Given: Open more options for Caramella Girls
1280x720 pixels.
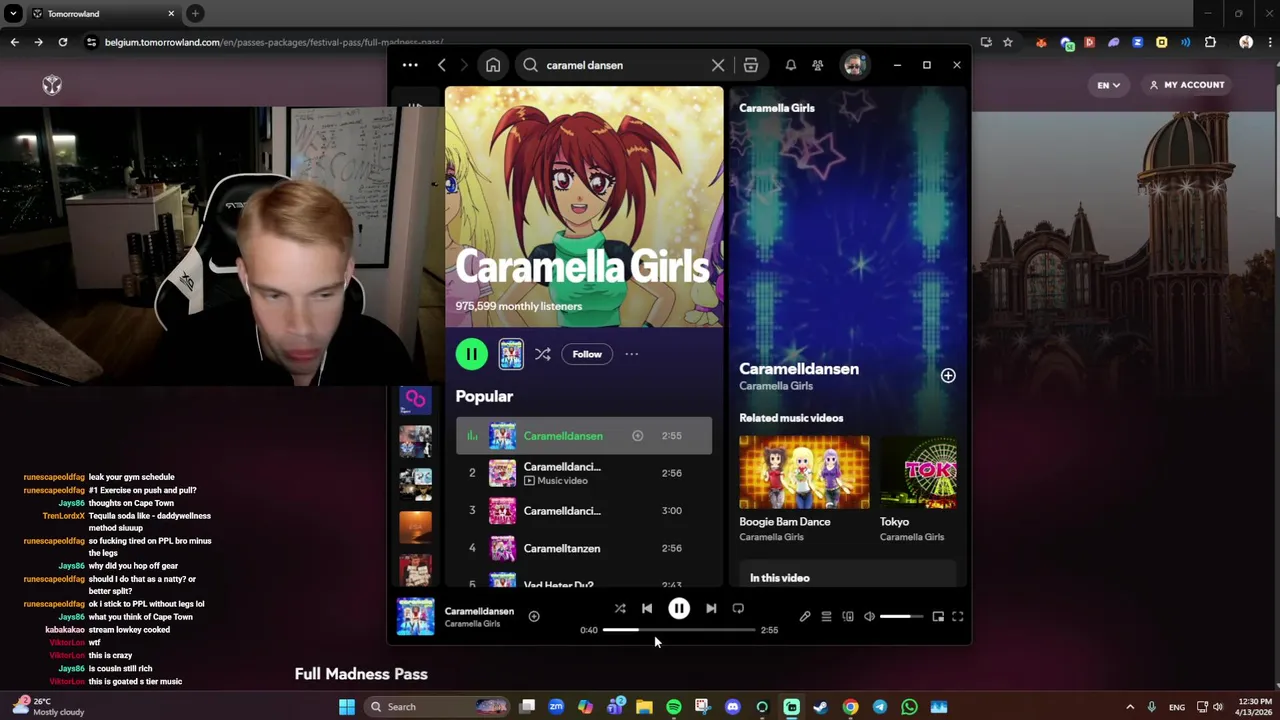Looking at the screenshot, I should (631, 354).
